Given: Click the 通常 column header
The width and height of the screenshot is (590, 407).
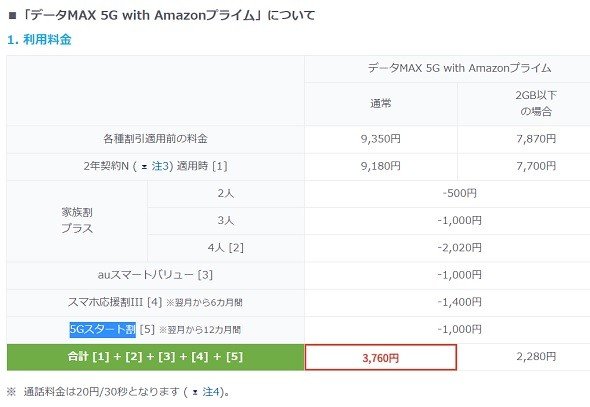Looking at the screenshot, I should (x=380, y=103).
